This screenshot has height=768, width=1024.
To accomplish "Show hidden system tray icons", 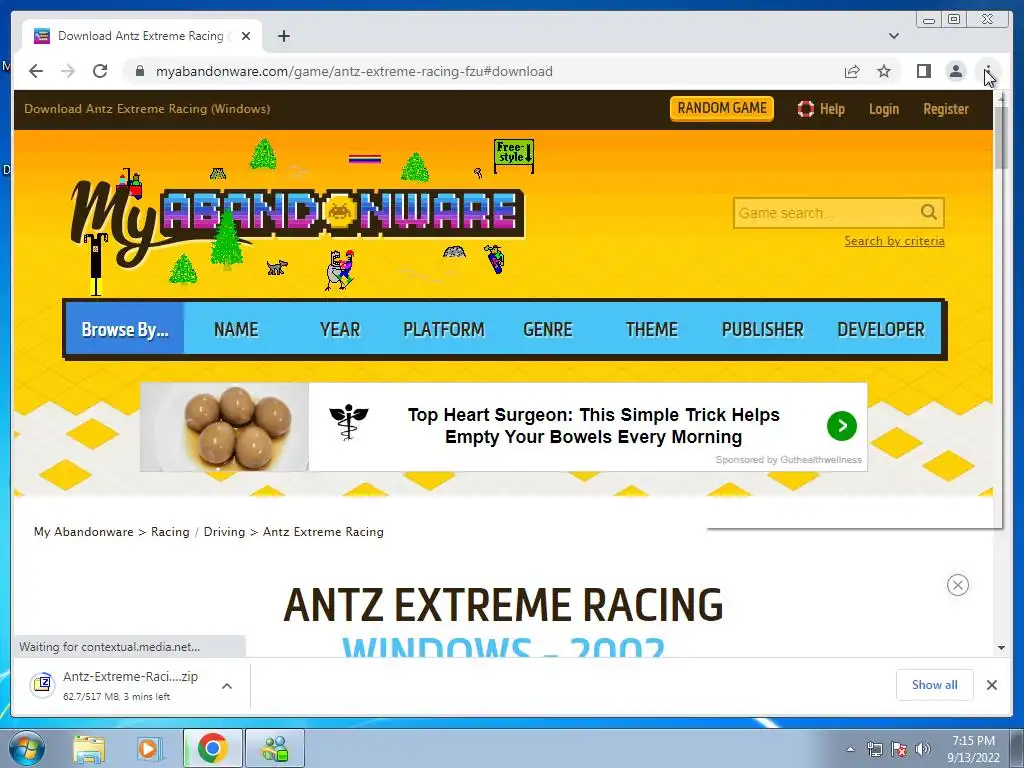I will (850, 749).
